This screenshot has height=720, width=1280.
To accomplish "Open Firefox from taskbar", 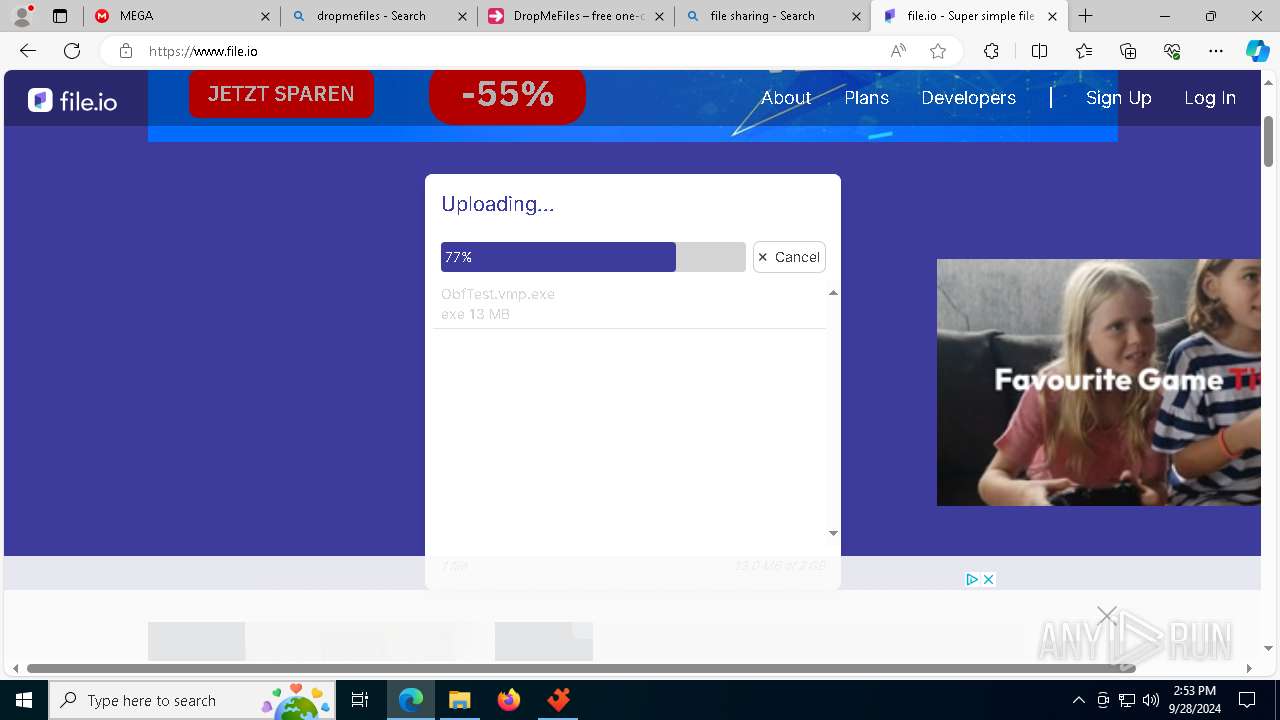I will tap(509, 700).
